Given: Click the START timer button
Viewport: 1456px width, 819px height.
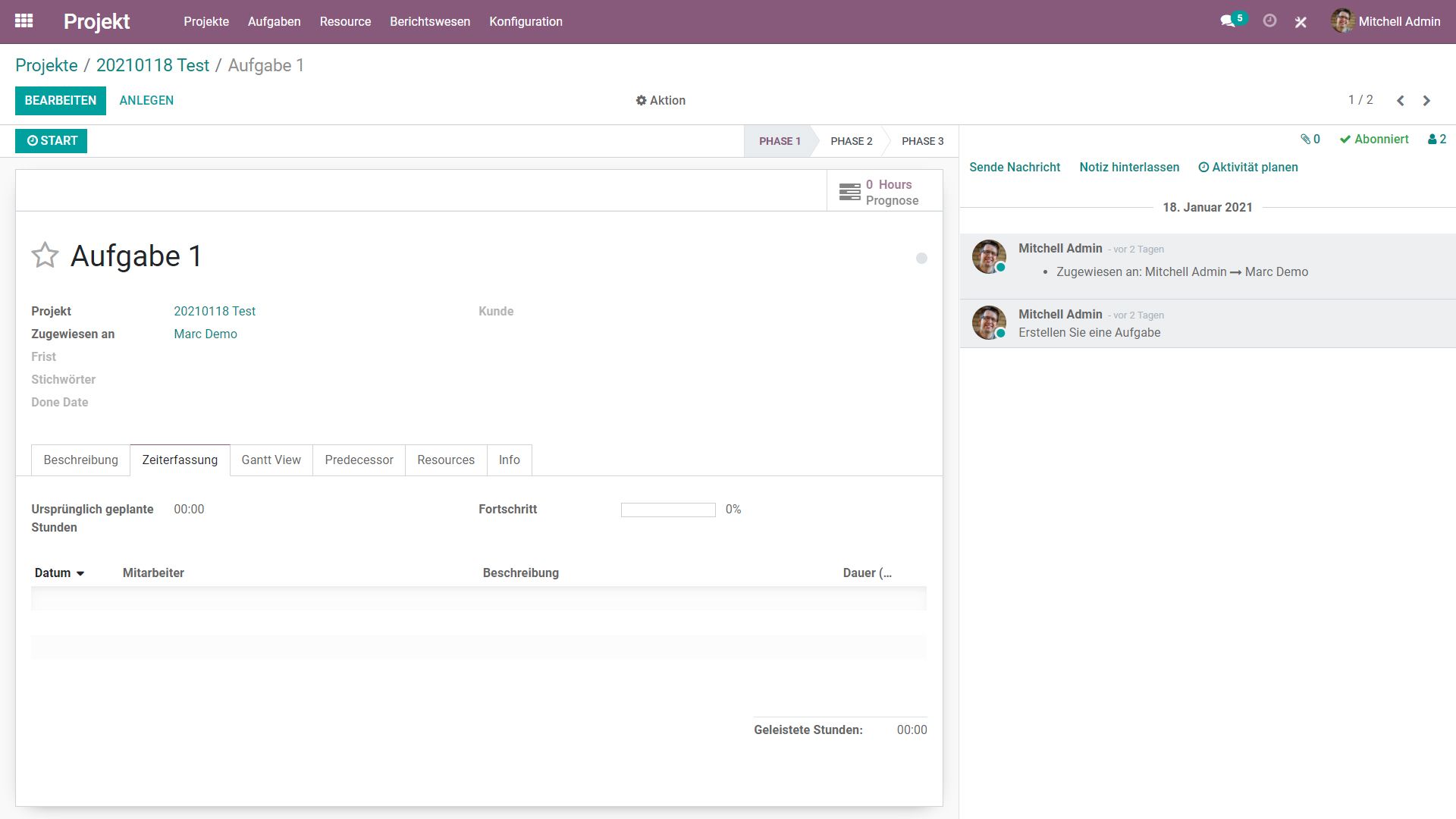Looking at the screenshot, I should click(x=52, y=141).
